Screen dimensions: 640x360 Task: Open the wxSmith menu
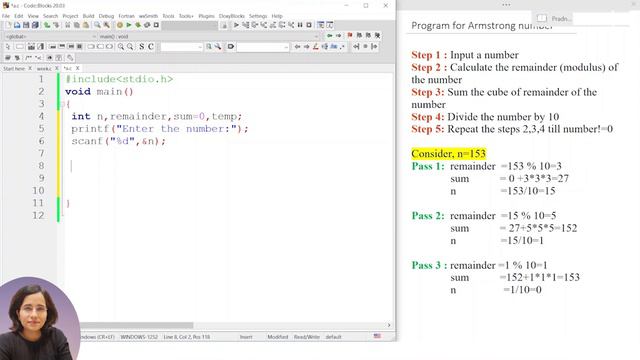coord(148,16)
